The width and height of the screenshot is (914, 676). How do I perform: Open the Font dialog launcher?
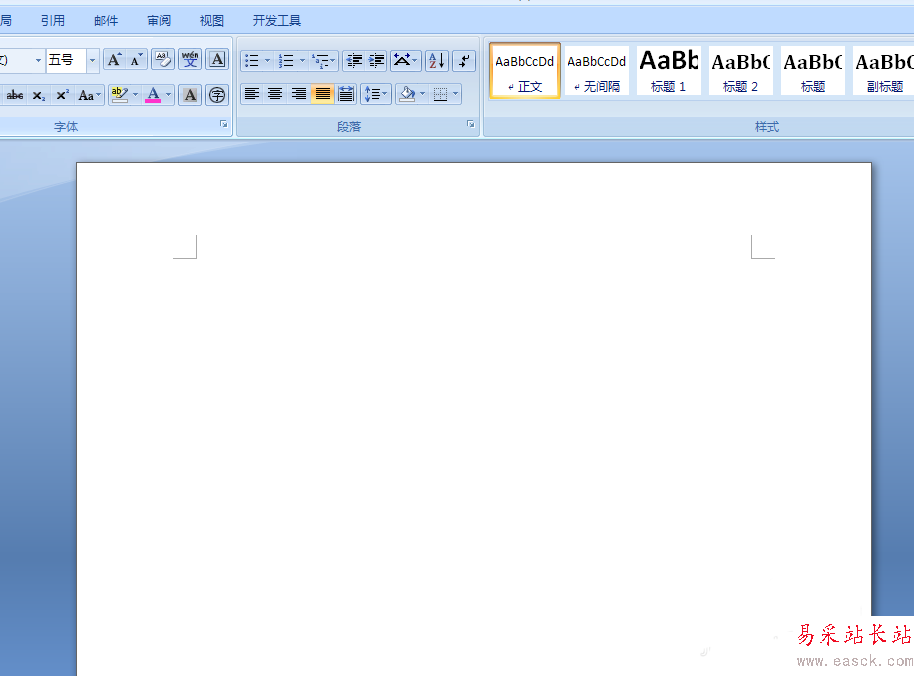[223, 124]
